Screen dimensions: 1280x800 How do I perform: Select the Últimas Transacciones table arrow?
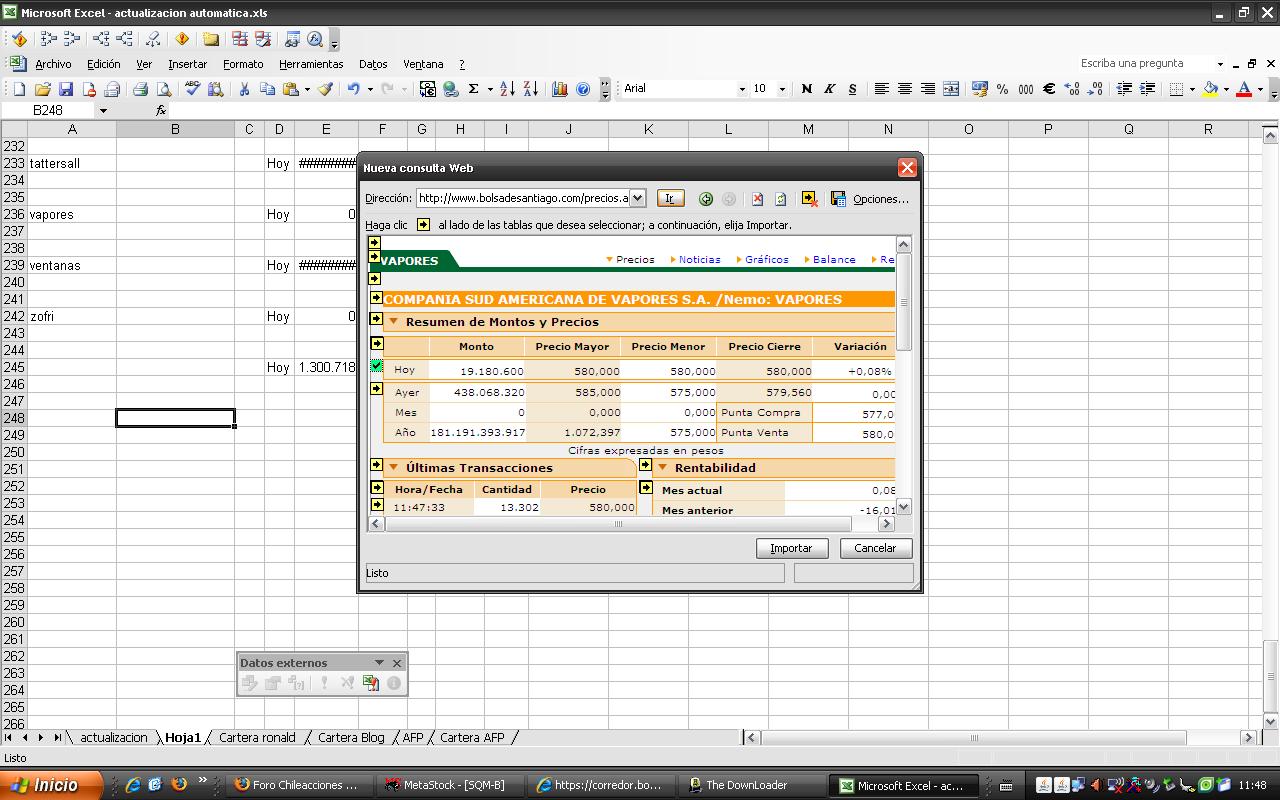(376, 465)
